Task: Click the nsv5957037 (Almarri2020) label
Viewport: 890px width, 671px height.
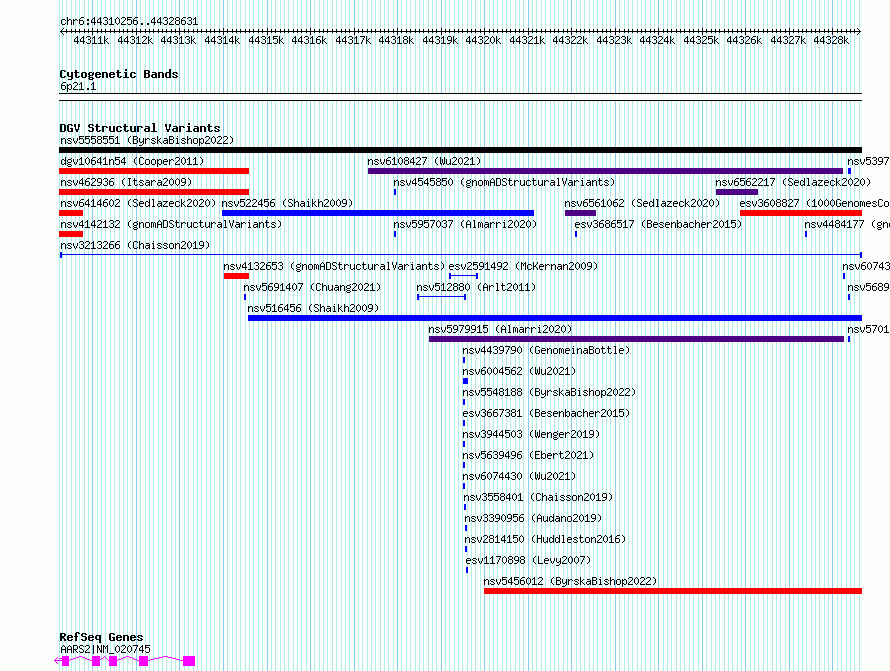Action: pos(465,224)
